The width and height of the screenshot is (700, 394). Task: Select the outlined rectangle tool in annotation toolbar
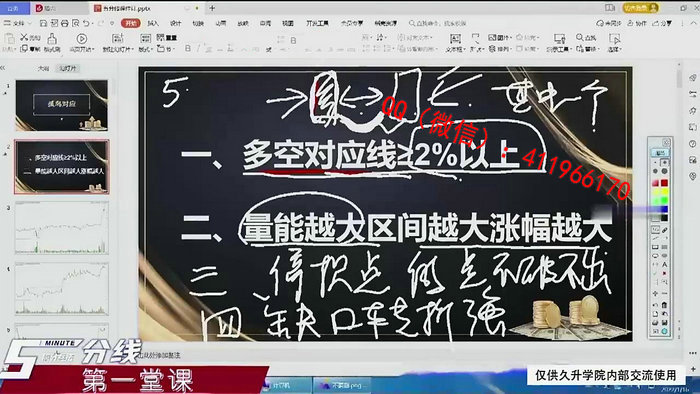click(x=655, y=247)
